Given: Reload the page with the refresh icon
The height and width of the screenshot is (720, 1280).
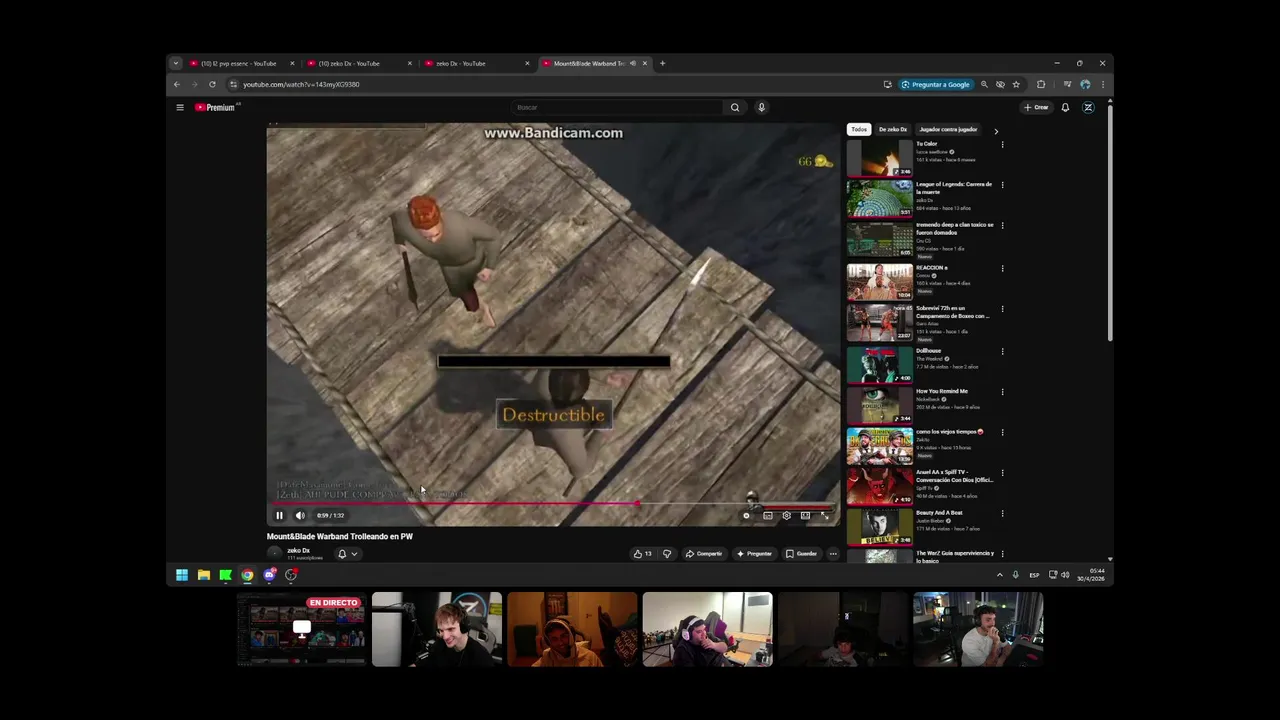Looking at the screenshot, I should click(x=212, y=84).
